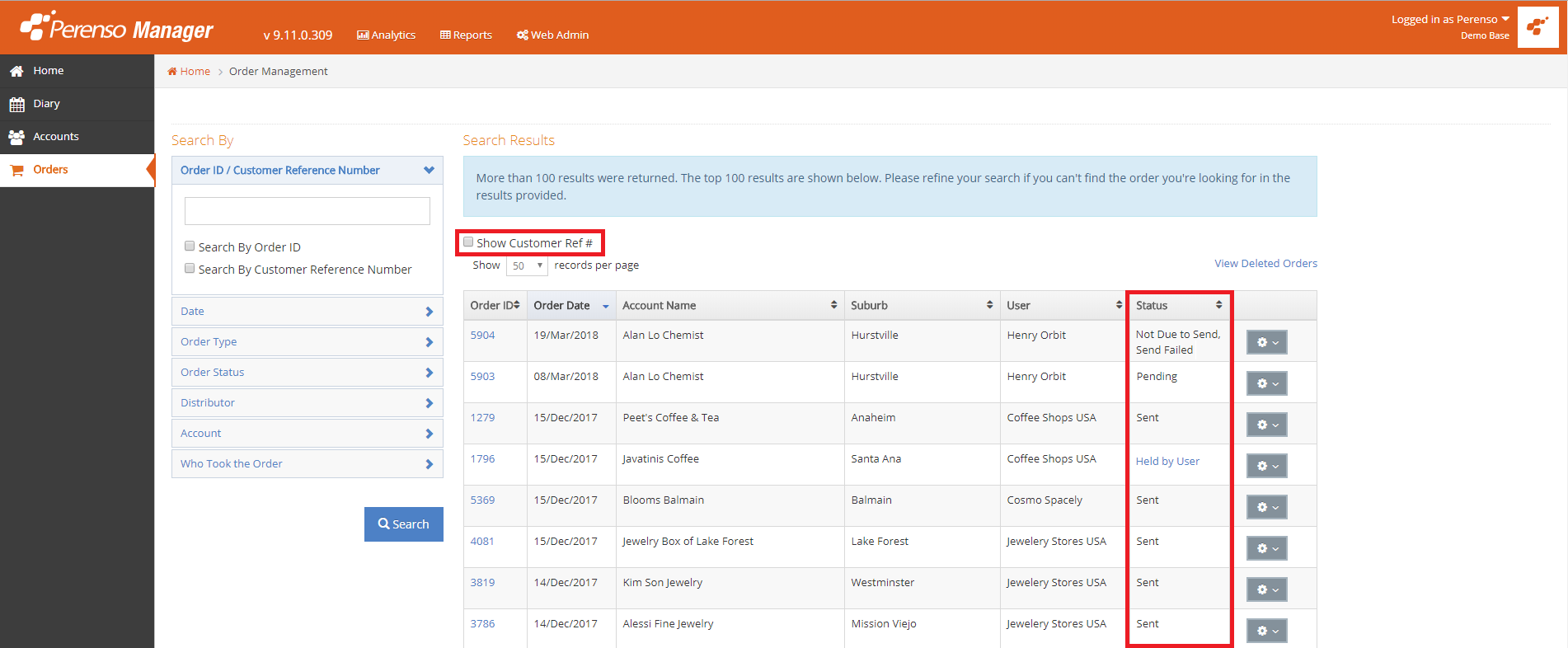Viewport: 1568px width, 648px height.
Task: Open gear actions for order 5903
Action: 1266,383
